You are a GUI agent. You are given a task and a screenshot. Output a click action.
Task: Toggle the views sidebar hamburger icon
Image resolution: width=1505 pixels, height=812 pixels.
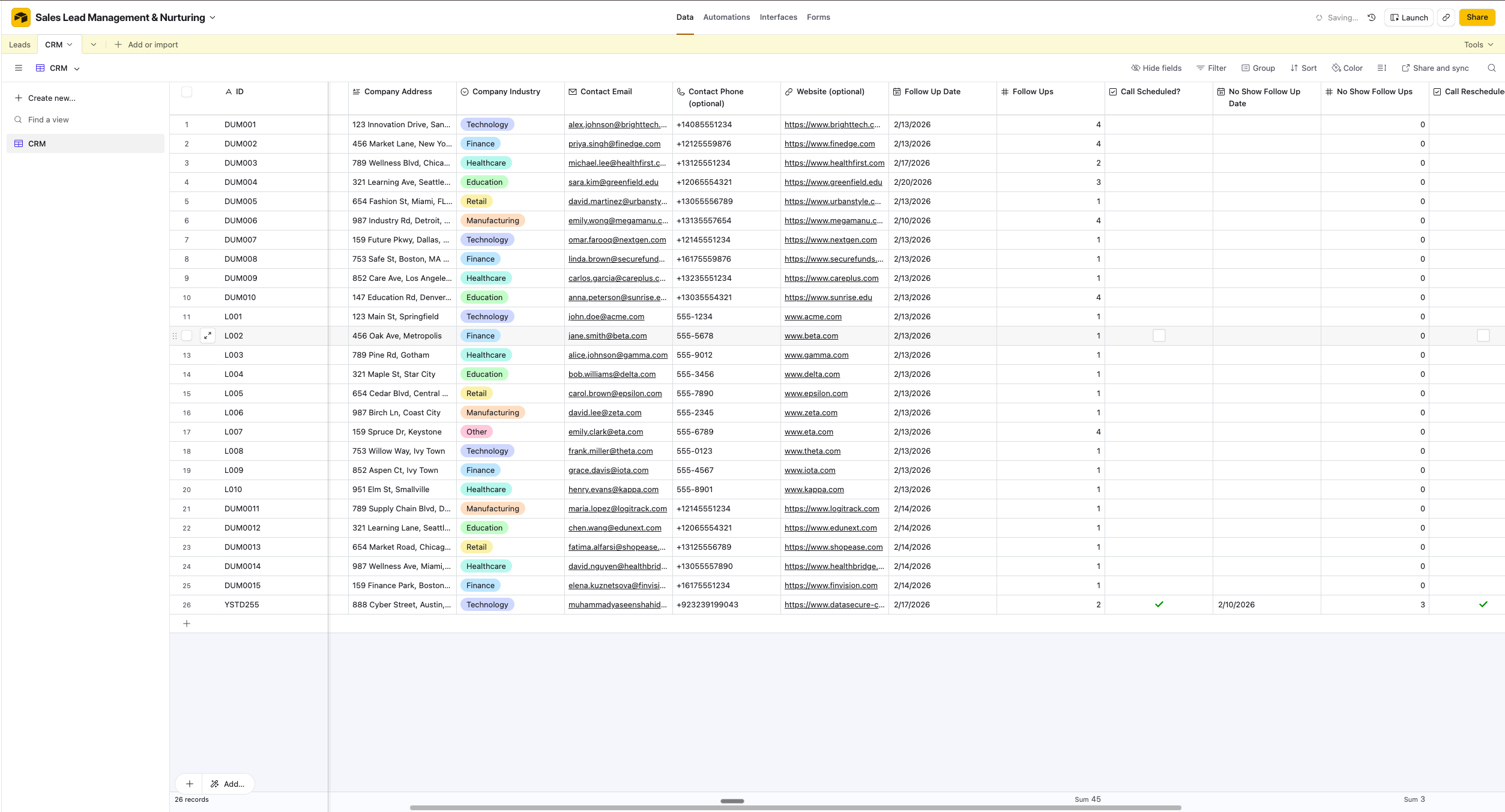19,68
